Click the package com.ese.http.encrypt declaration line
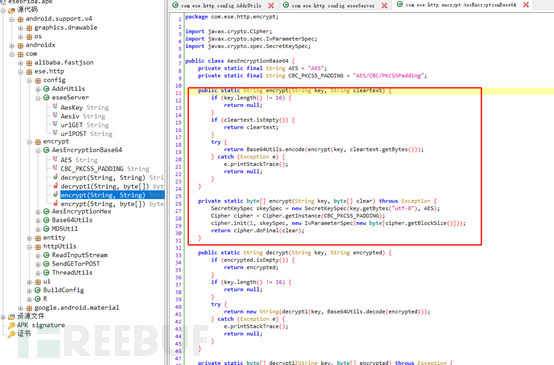Image resolution: width=554 pixels, height=365 pixels. pyautogui.click(x=232, y=17)
